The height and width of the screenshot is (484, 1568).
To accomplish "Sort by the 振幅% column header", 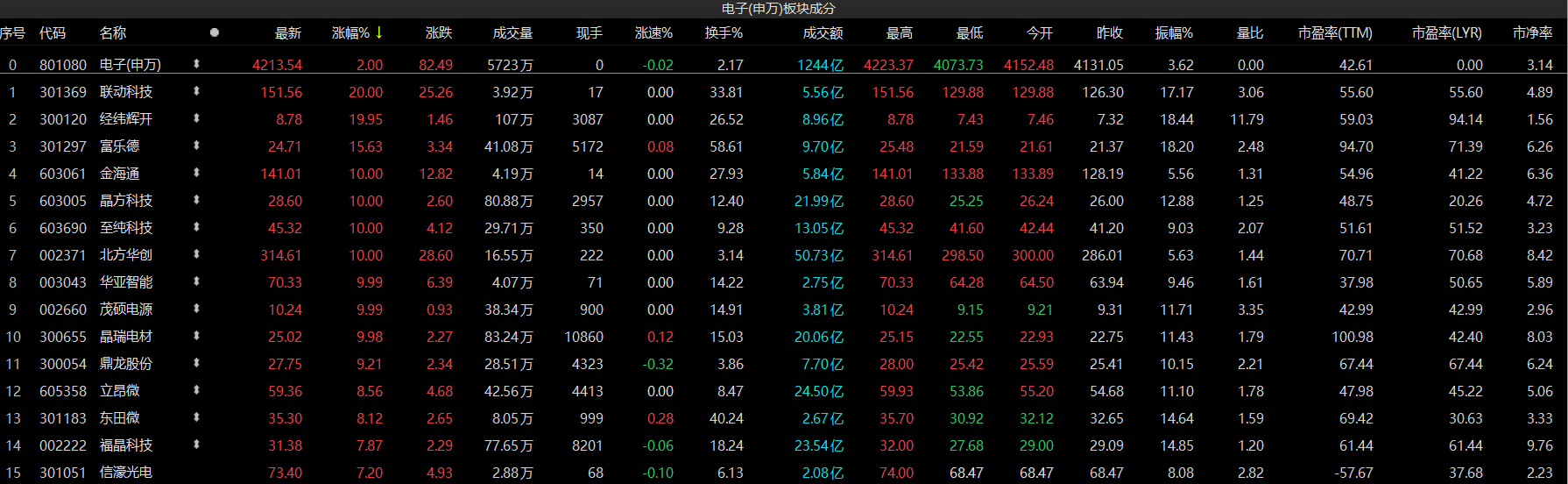I will (1174, 32).
